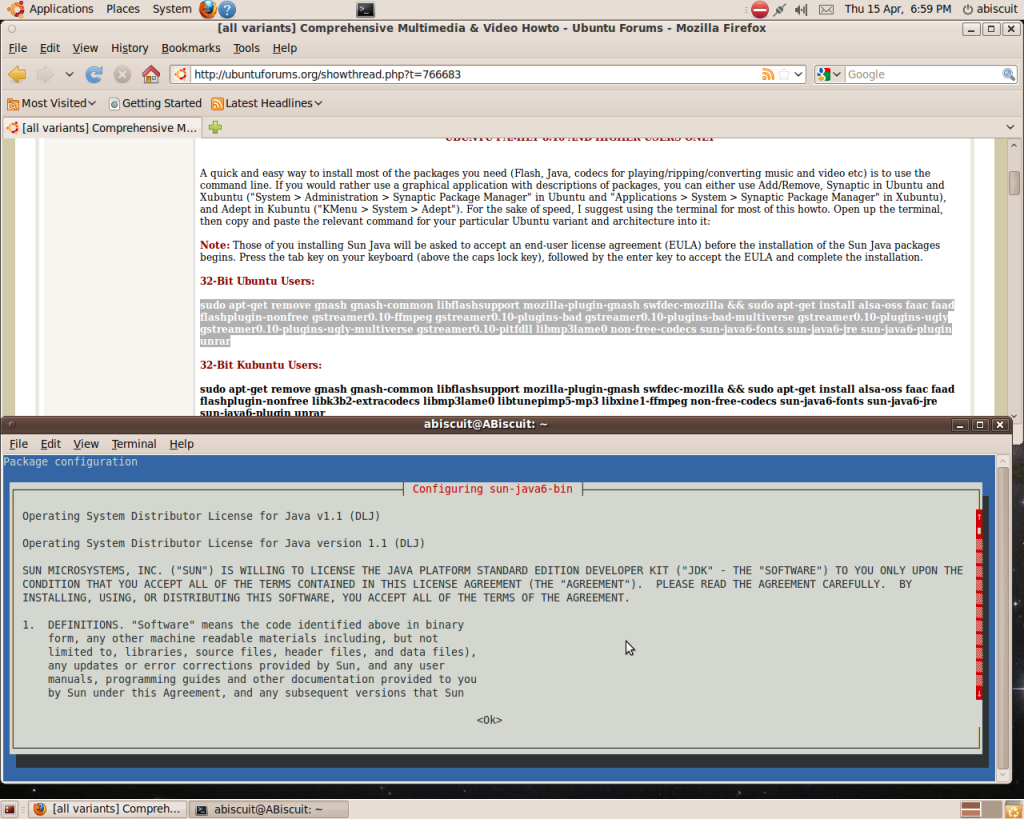Click Configuring sun-java6-bin dialog title
Viewport: 1024px width, 819px height.
pyautogui.click(x=492, y=489)
